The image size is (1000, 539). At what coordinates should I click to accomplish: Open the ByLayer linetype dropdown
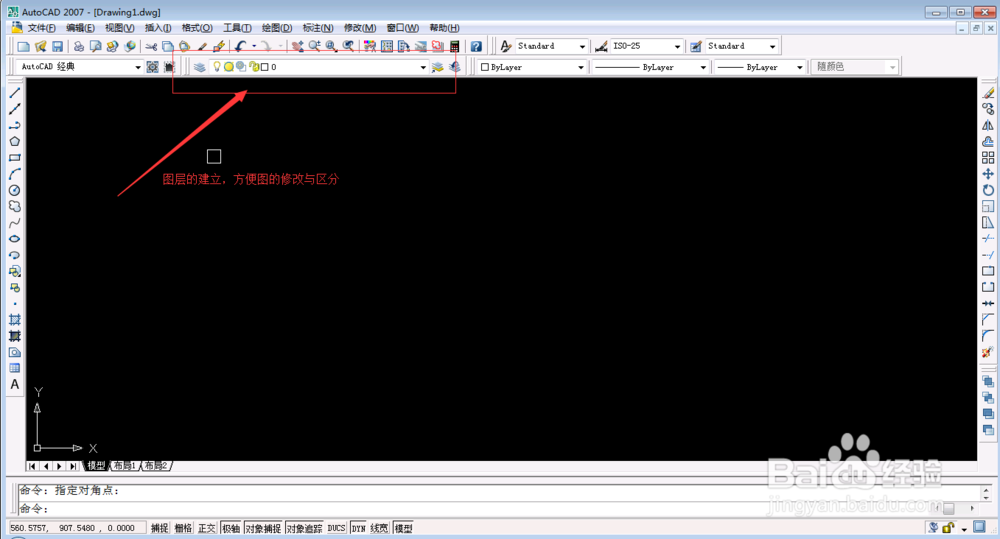(703, 67)
